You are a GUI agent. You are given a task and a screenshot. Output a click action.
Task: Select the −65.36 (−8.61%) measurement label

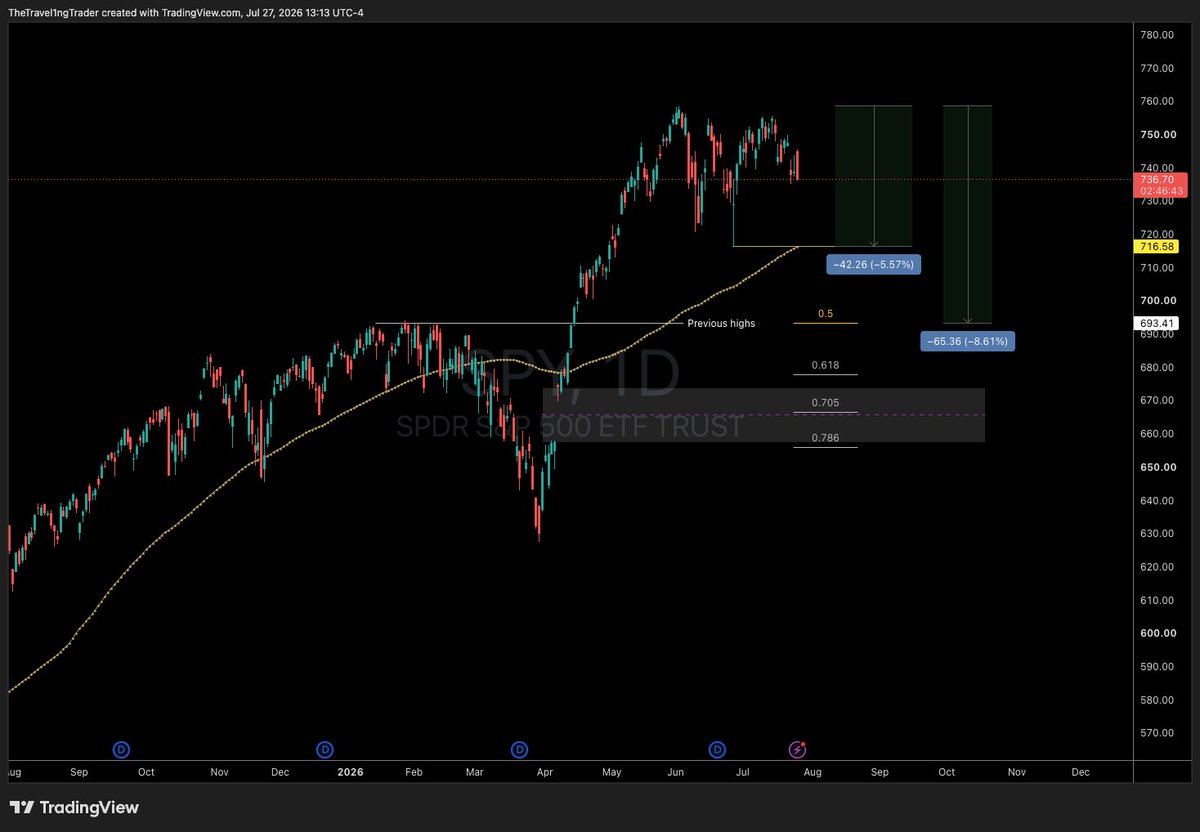(967, 342)
